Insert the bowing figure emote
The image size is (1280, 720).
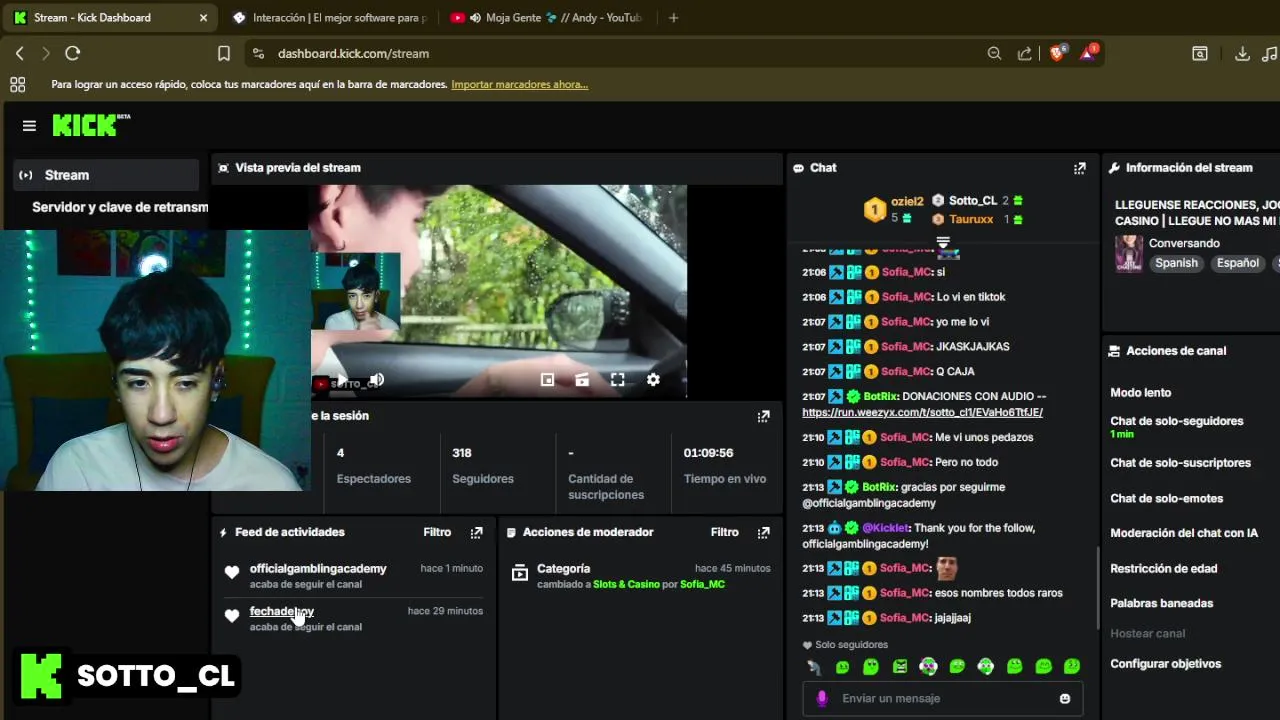[814, 667]
